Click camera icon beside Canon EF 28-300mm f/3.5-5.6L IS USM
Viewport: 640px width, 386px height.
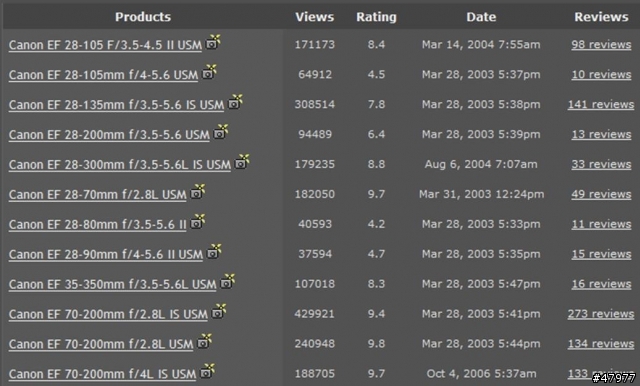pyautogui.click(x=242, y=162)
